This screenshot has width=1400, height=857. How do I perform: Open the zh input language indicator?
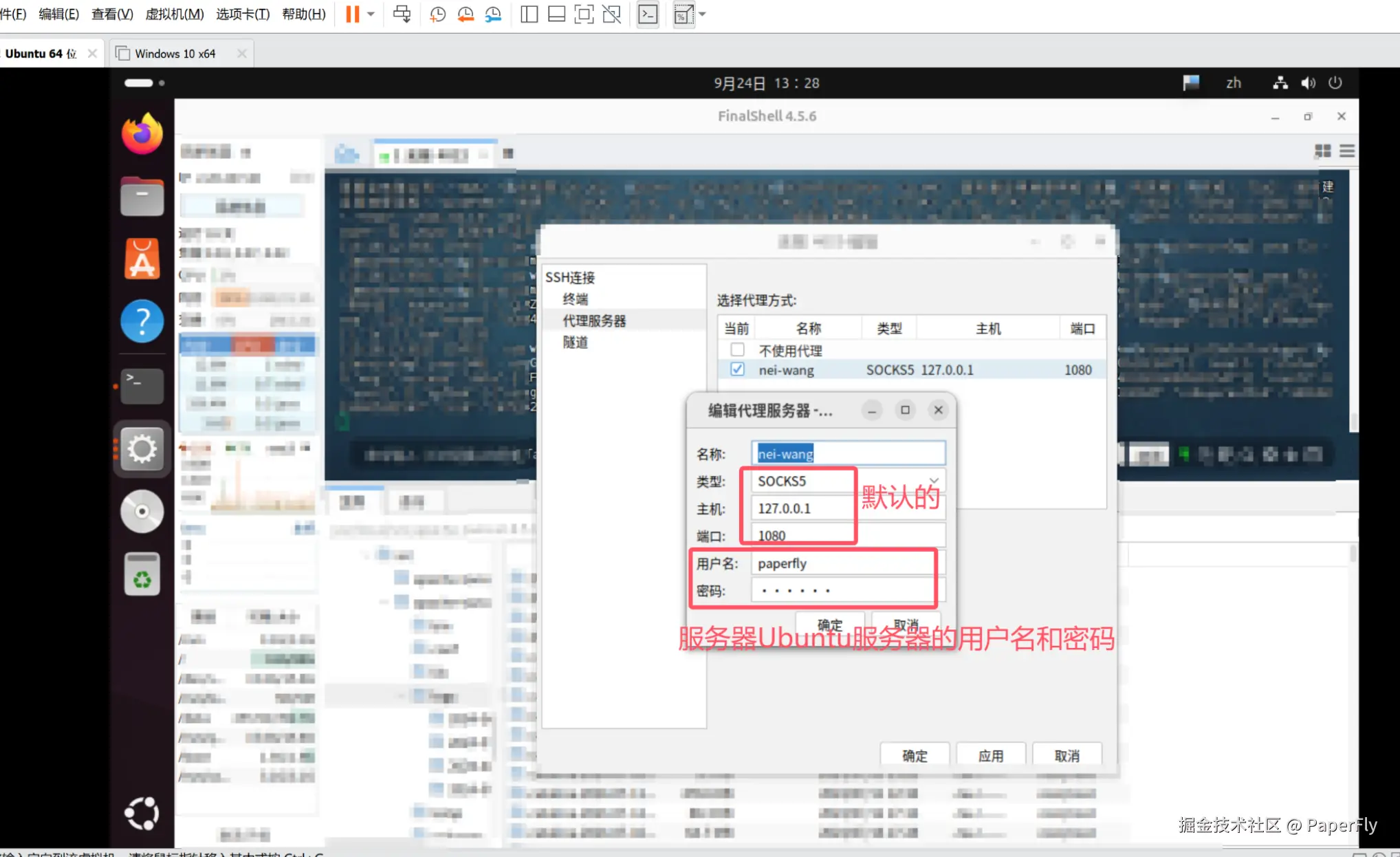(1233, 83)
